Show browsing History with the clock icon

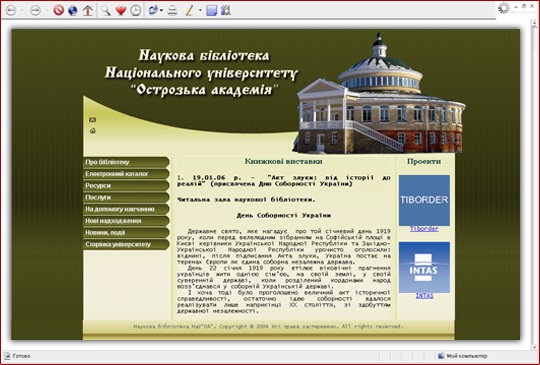136,10
